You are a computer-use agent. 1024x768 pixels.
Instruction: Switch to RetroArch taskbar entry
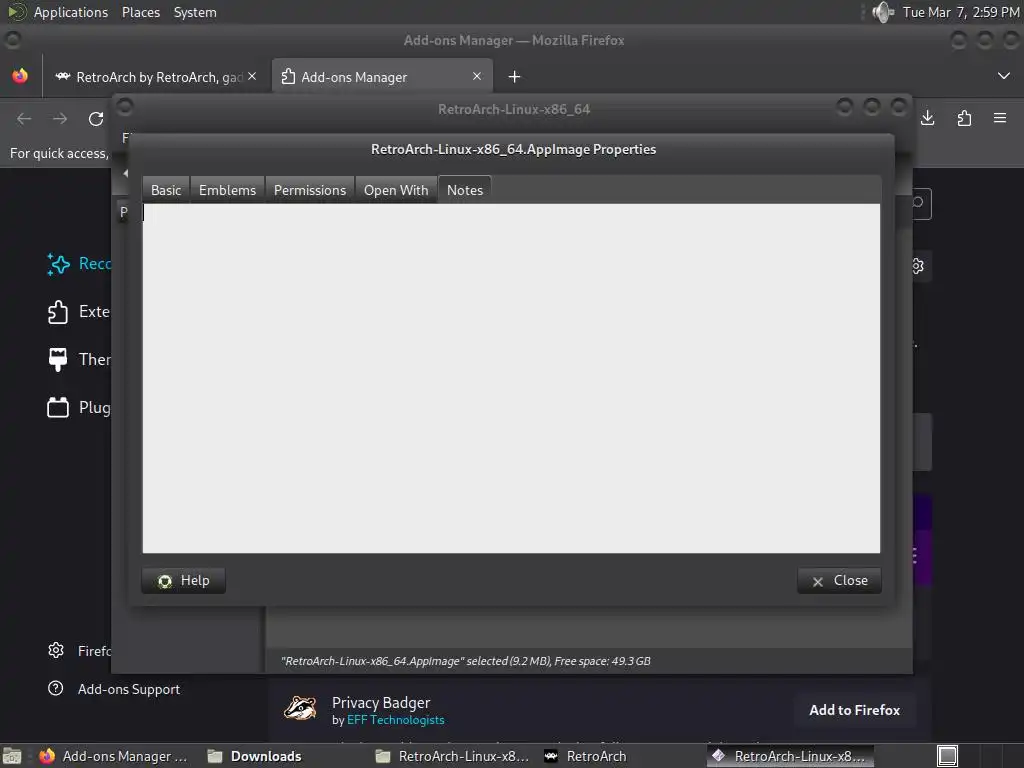tap(586, 756)
